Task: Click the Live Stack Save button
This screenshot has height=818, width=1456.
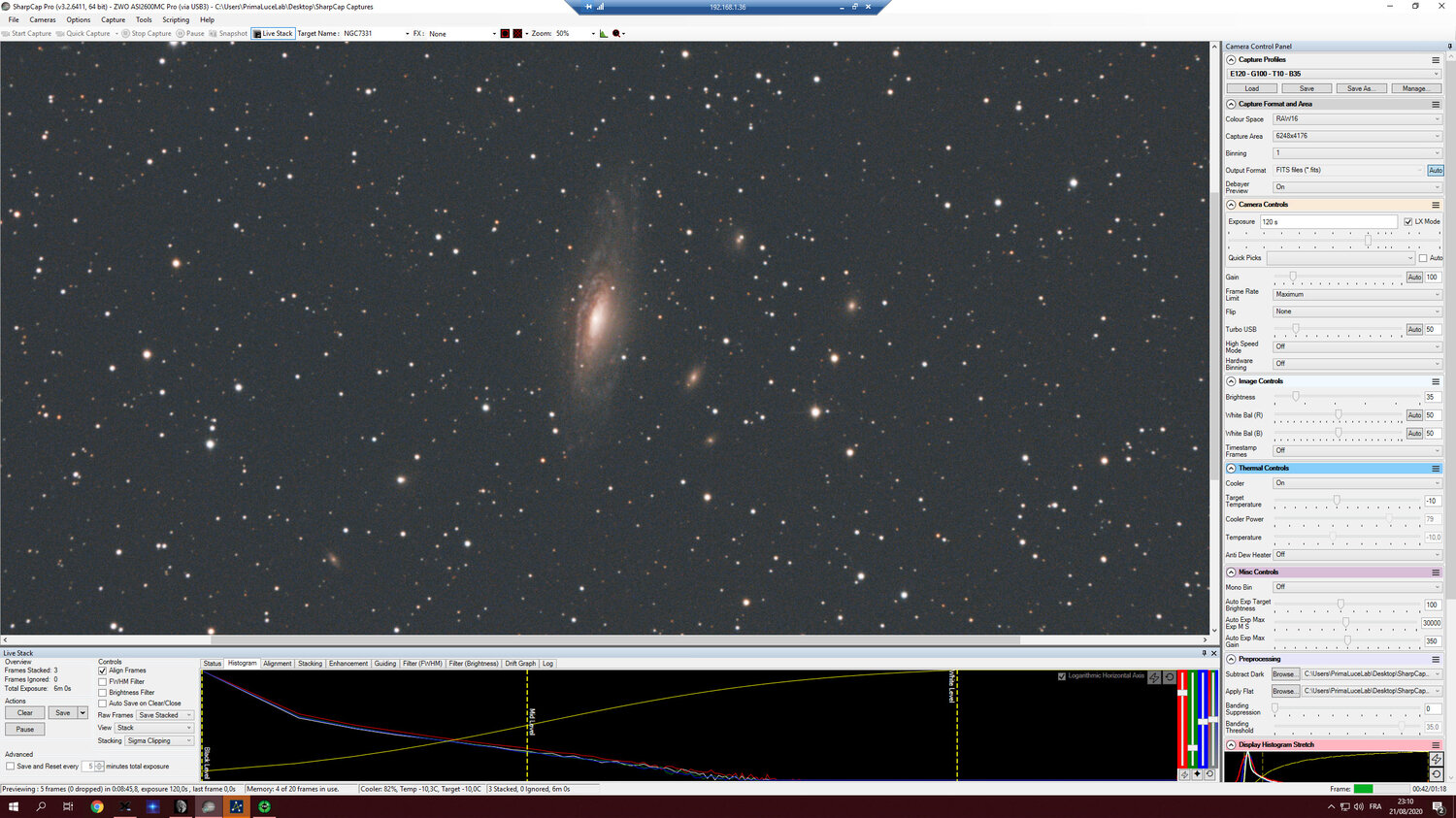Action: [63, 713]
